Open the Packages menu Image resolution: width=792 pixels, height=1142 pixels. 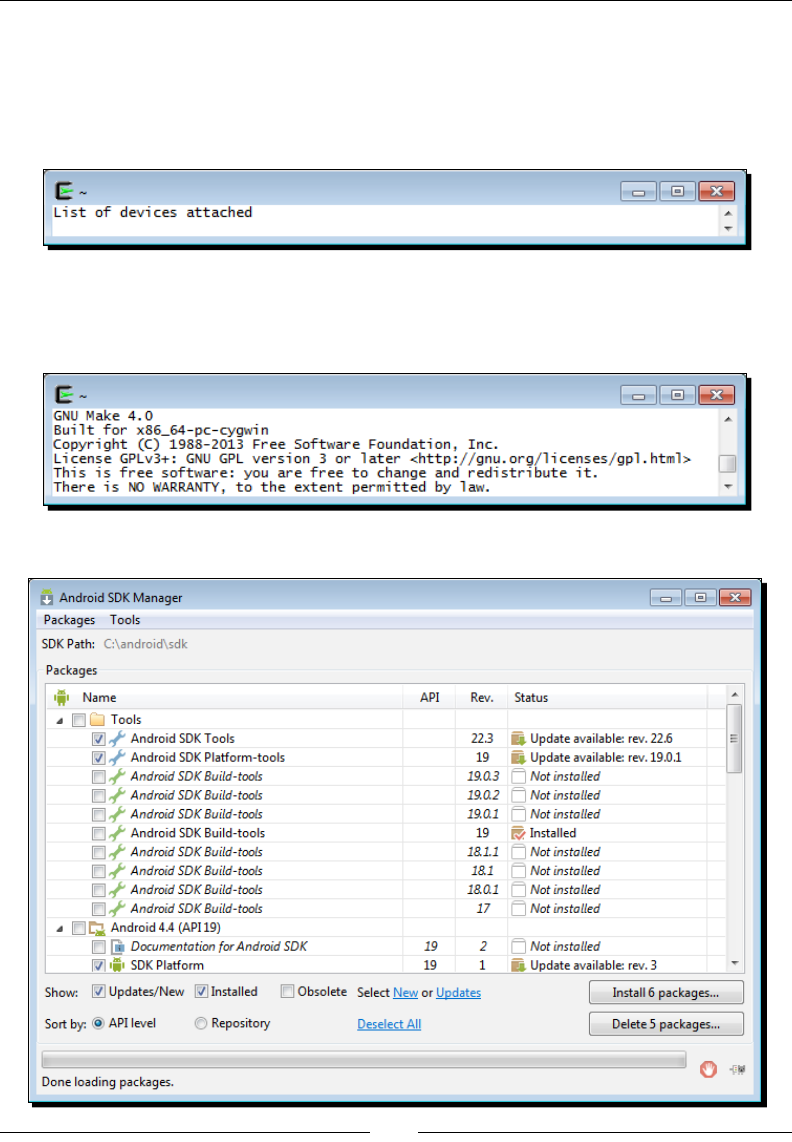click(69, 620)
